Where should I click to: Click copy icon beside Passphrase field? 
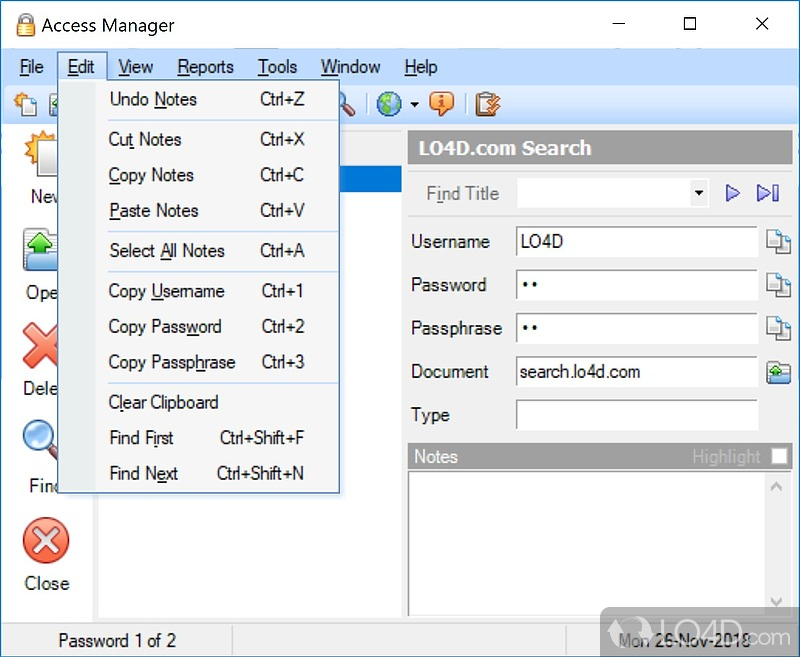click(778, 328)
